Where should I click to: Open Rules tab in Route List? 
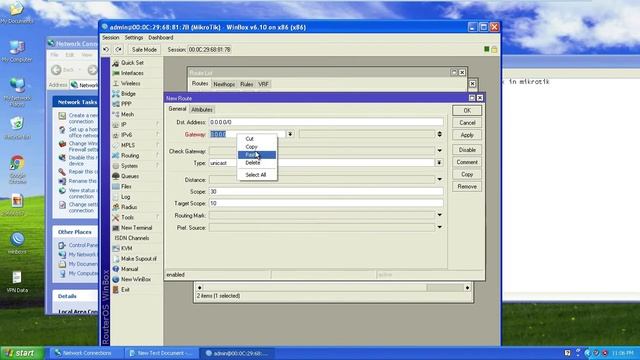pyautogui.click(x=247, y=84)
